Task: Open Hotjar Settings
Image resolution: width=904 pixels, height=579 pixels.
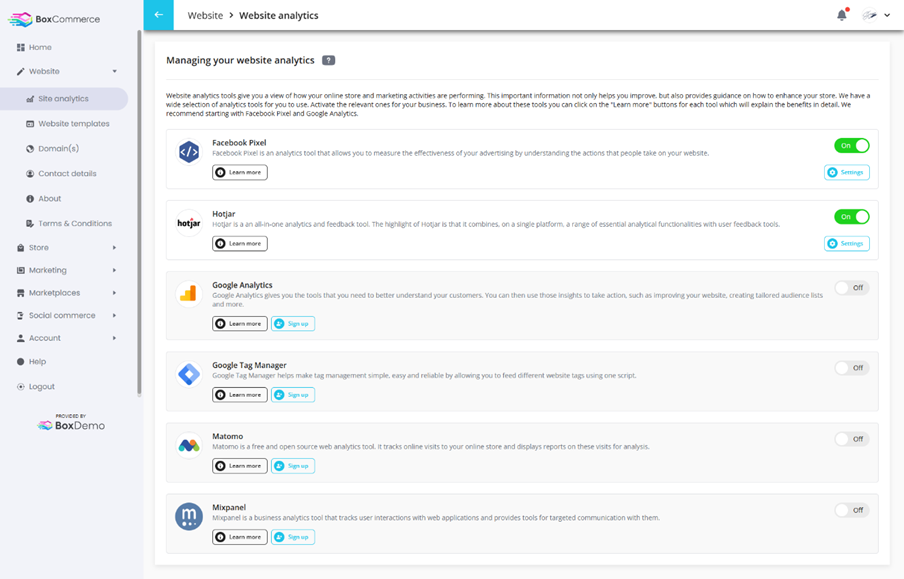Action: (x=846, y=243)
